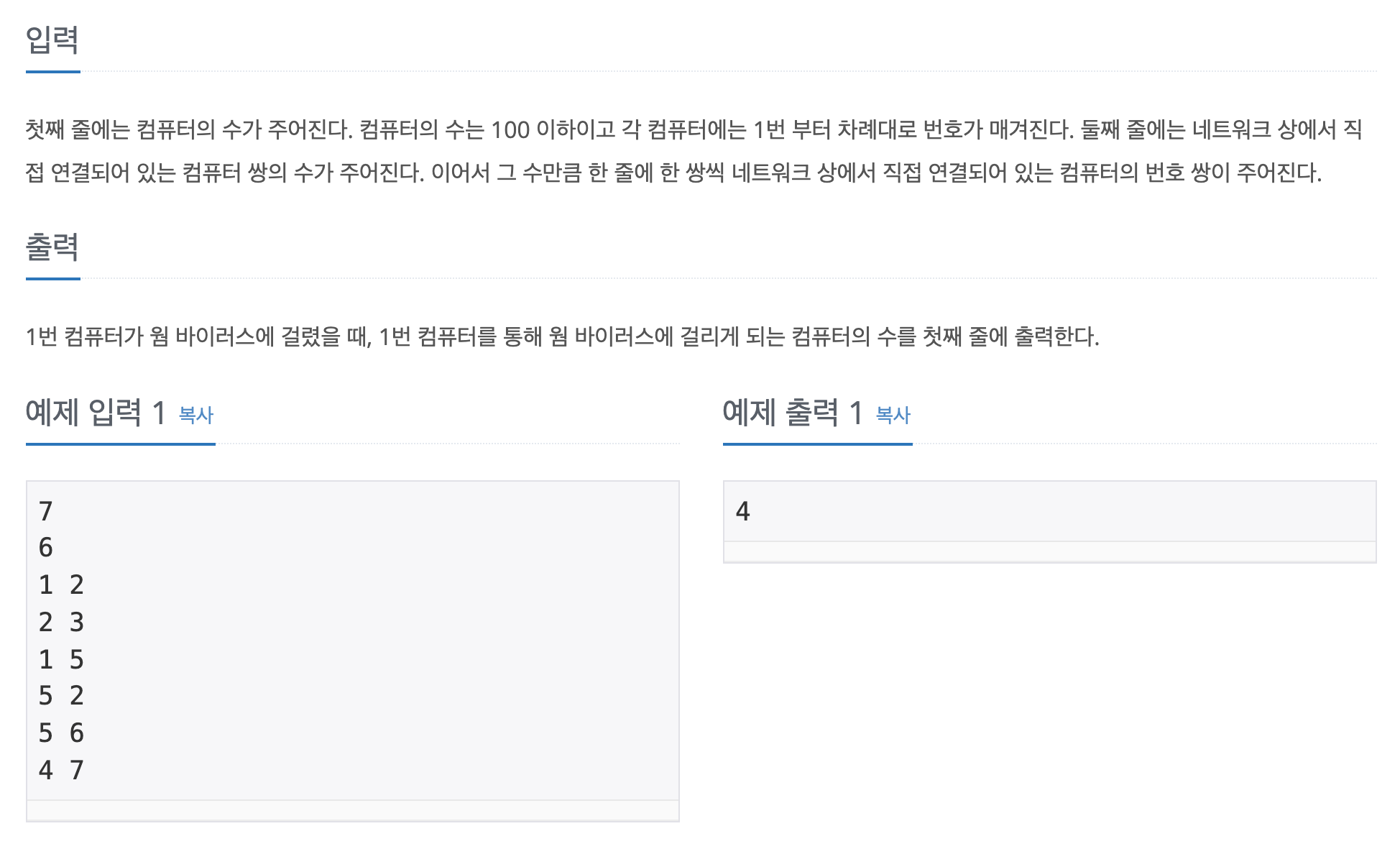Image resolution: width=1400 pixels, height=844 pixels.
Task: Click the 예제 출력 1 heading
Action: pos(793,413)
